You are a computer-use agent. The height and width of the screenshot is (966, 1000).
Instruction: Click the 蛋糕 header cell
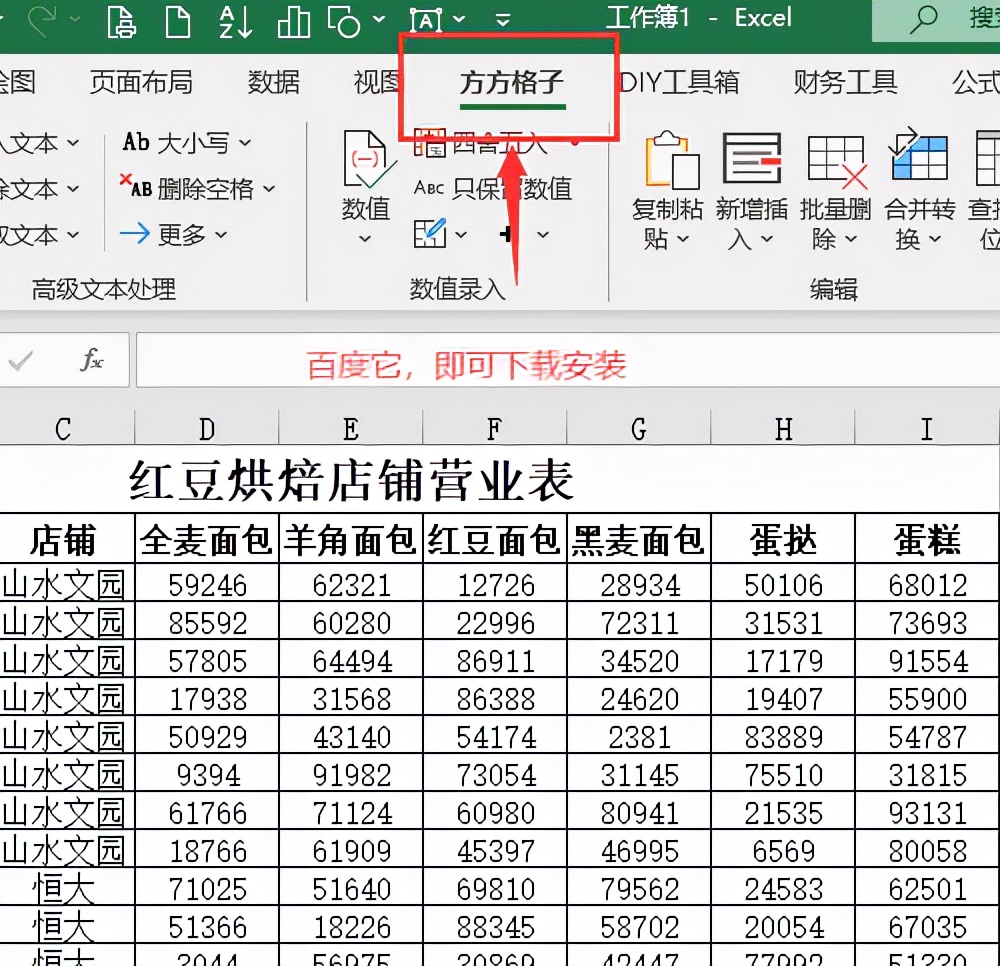click(927, 539)
